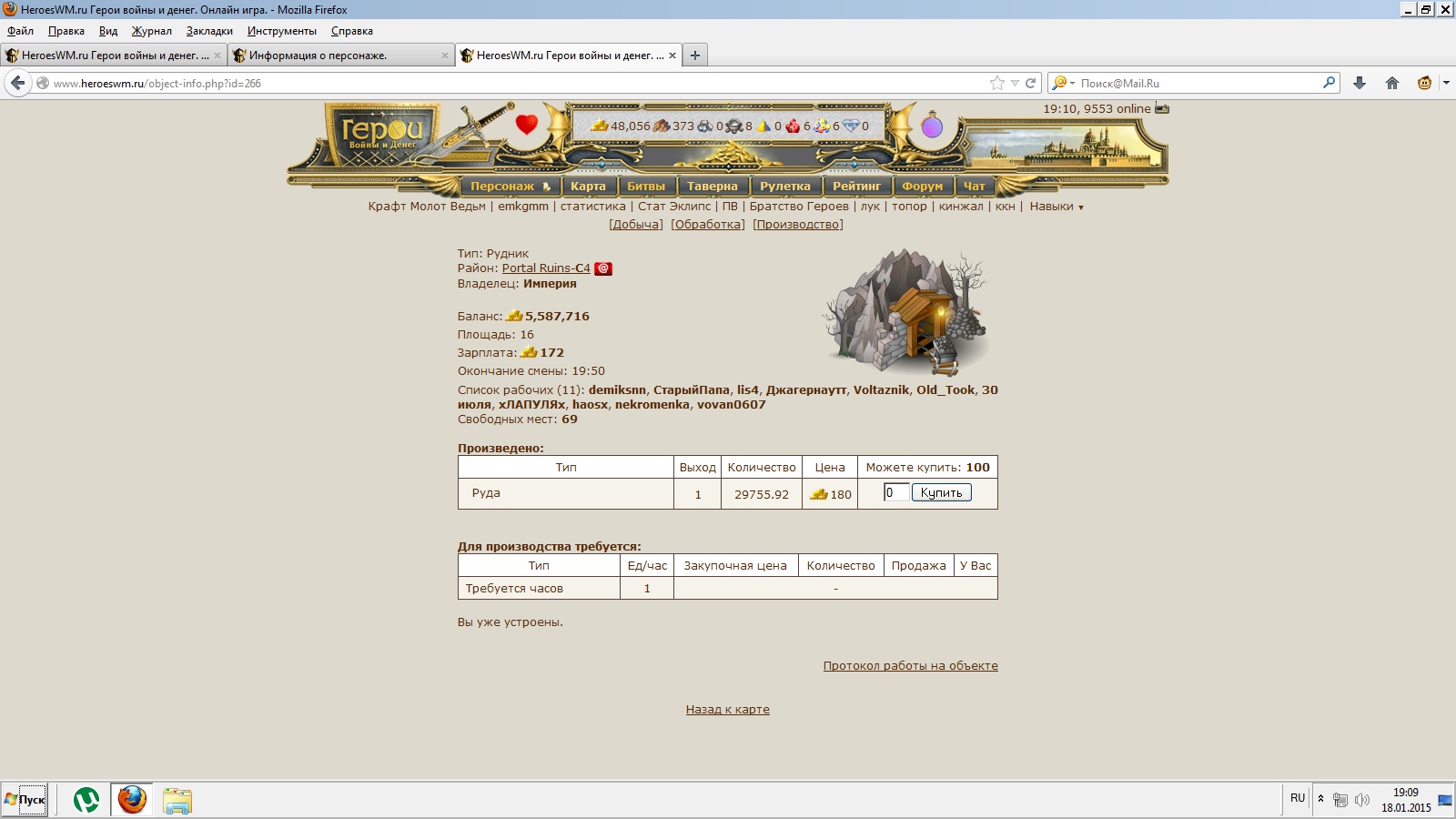
Task: Click the Герои Войны и Денег logo
Action: pos(382,135)
